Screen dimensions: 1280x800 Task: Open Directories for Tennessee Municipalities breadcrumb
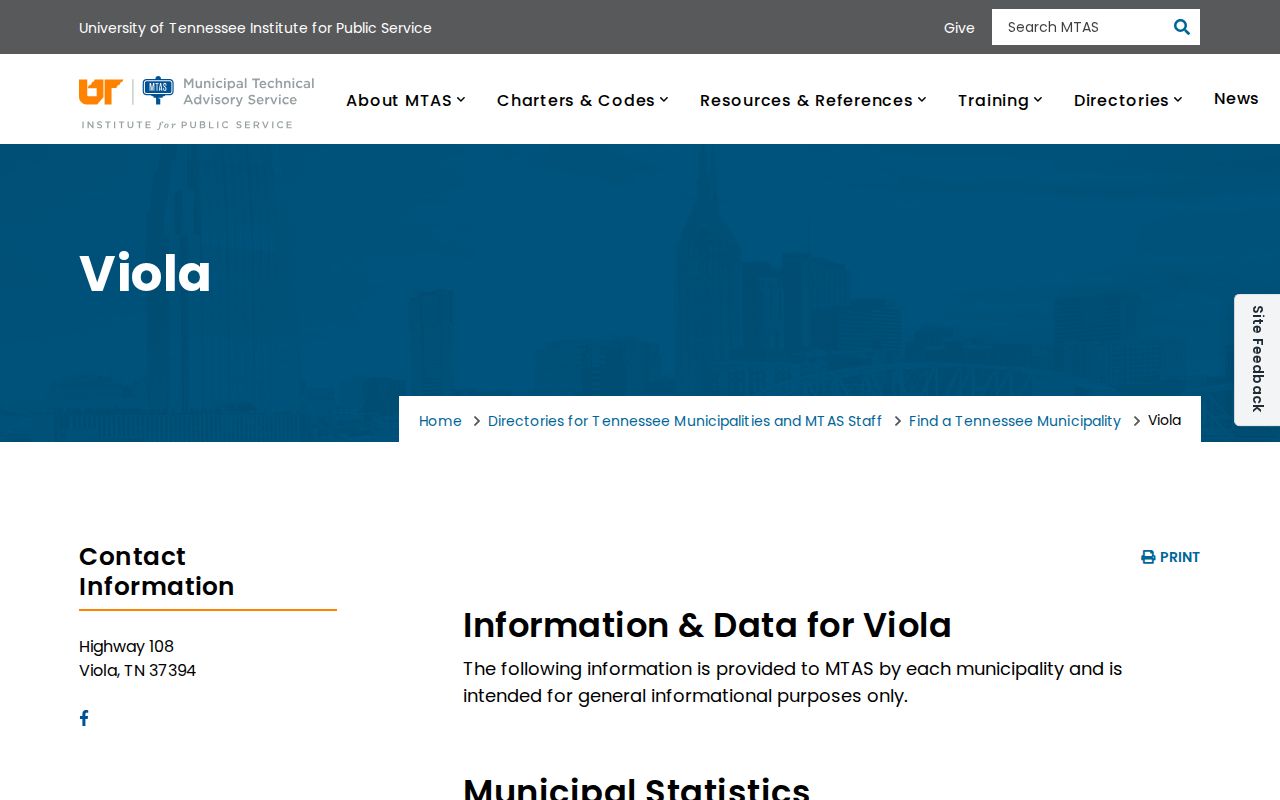pyautogui.click(x=685, y=421)
